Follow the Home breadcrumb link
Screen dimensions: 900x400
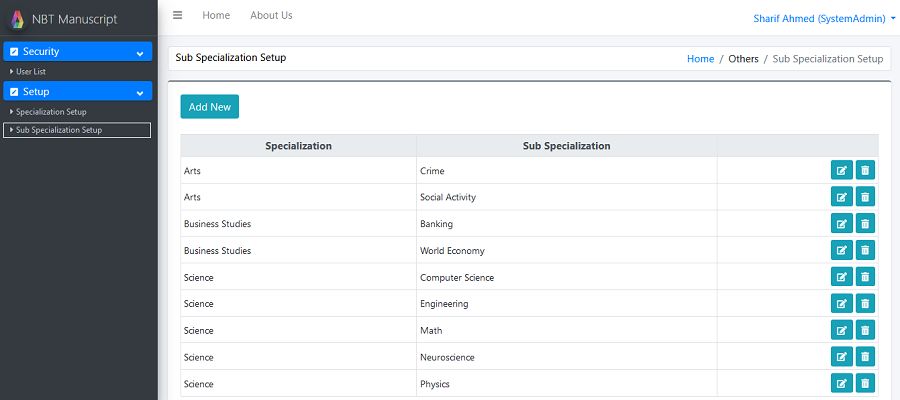click(x=700, y=59)
